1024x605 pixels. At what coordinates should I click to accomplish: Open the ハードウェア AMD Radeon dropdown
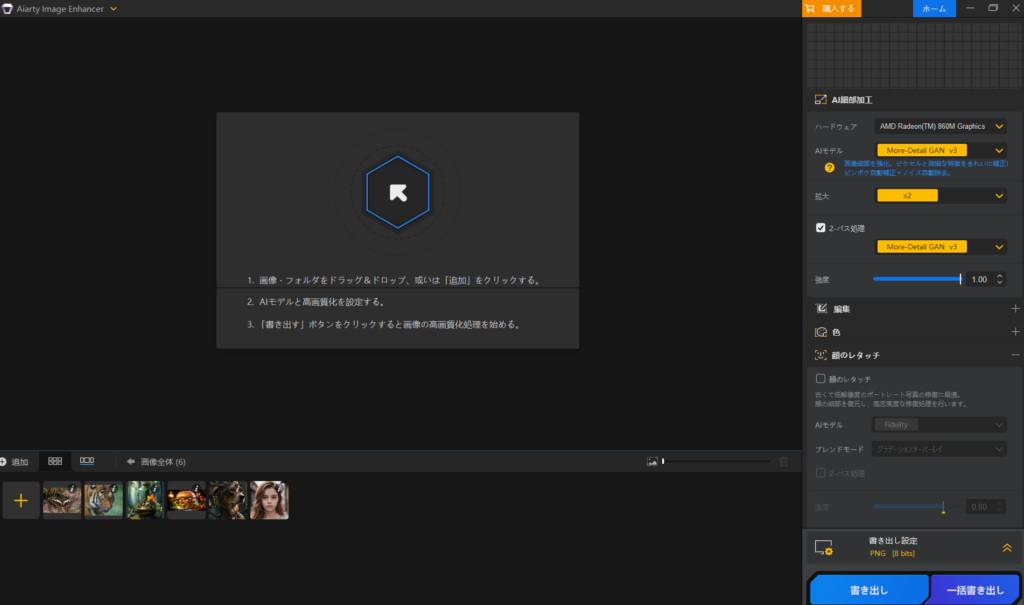[940, 126]
